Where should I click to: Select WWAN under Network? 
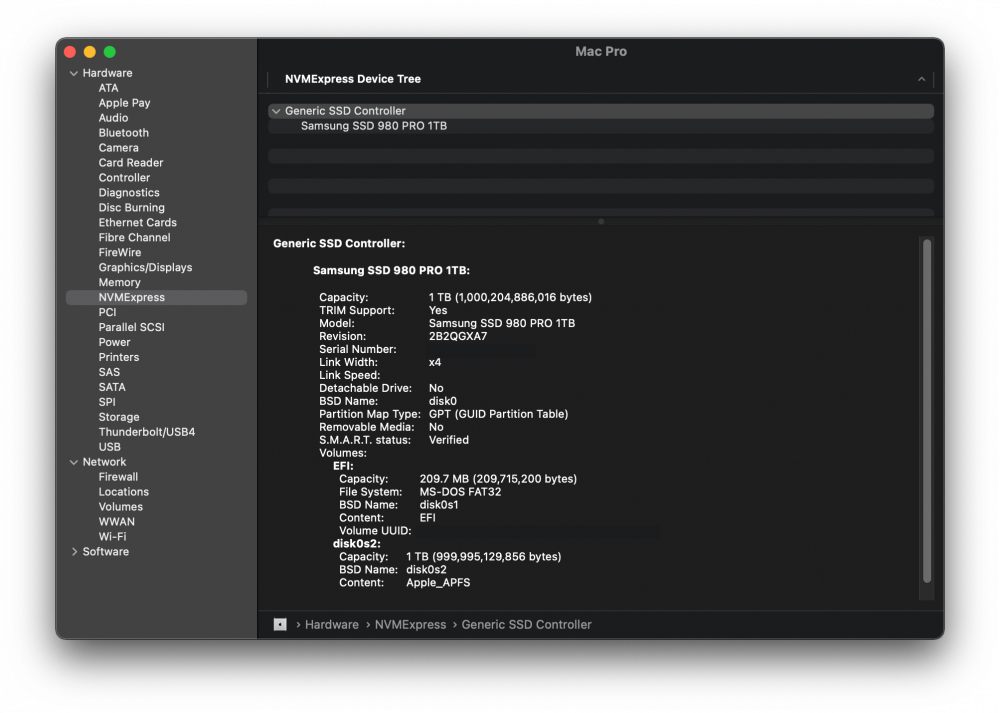pos(116,522)
